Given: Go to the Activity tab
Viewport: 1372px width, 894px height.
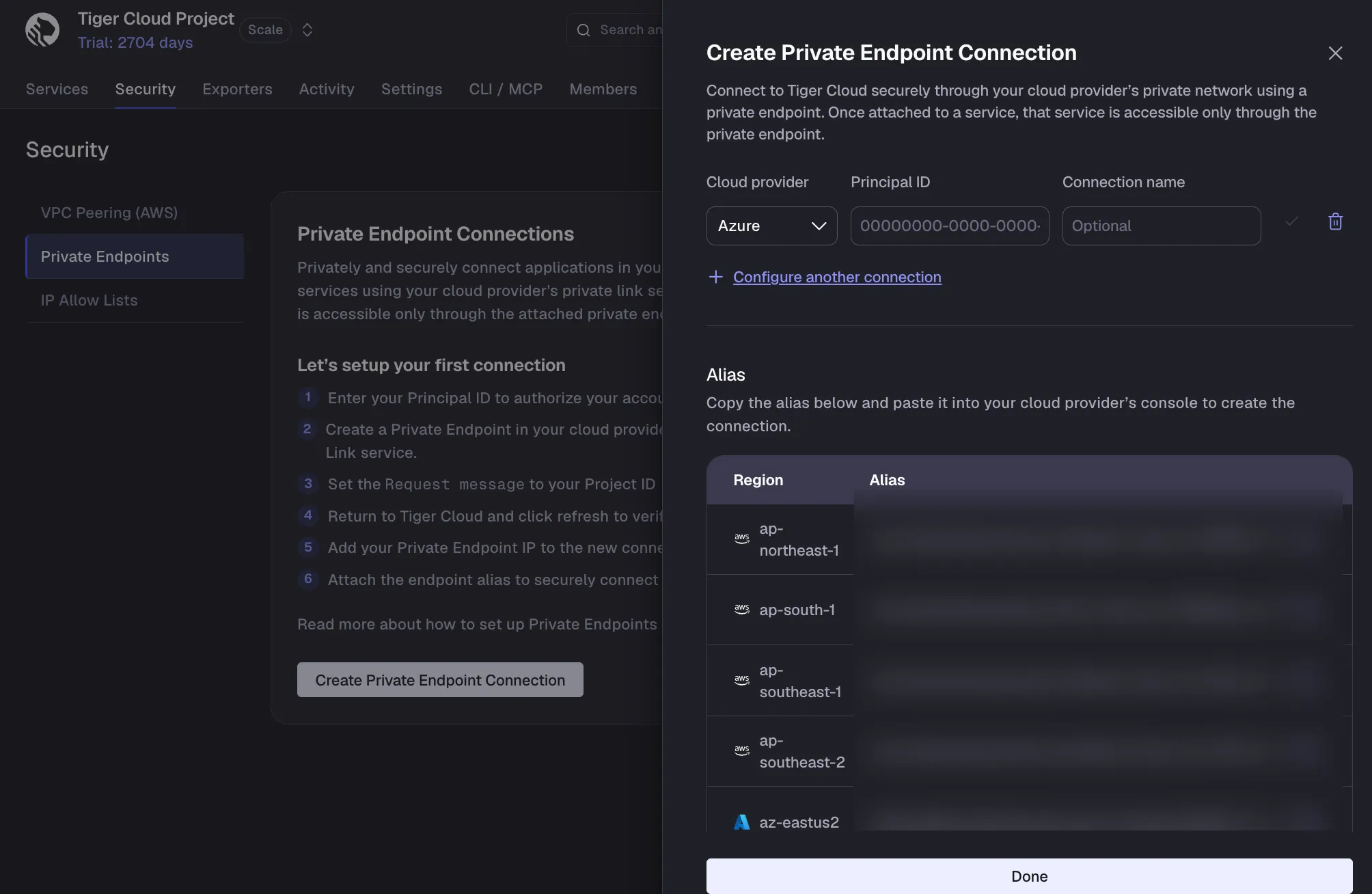Looking at the screenshot, I should (327, 90).
